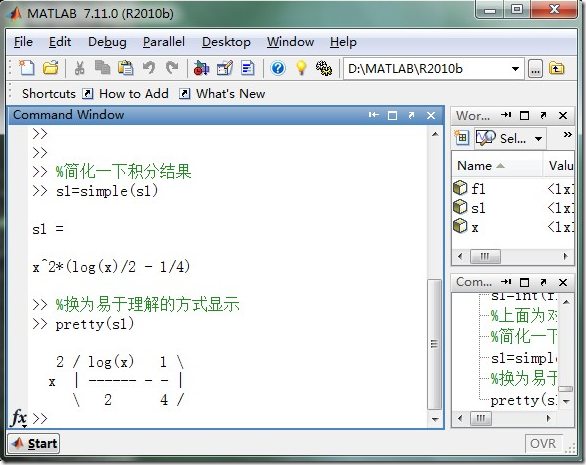This screenshot has height=465, width=586.
Task: Undock the Command History panel
Action: coord(543,282)
